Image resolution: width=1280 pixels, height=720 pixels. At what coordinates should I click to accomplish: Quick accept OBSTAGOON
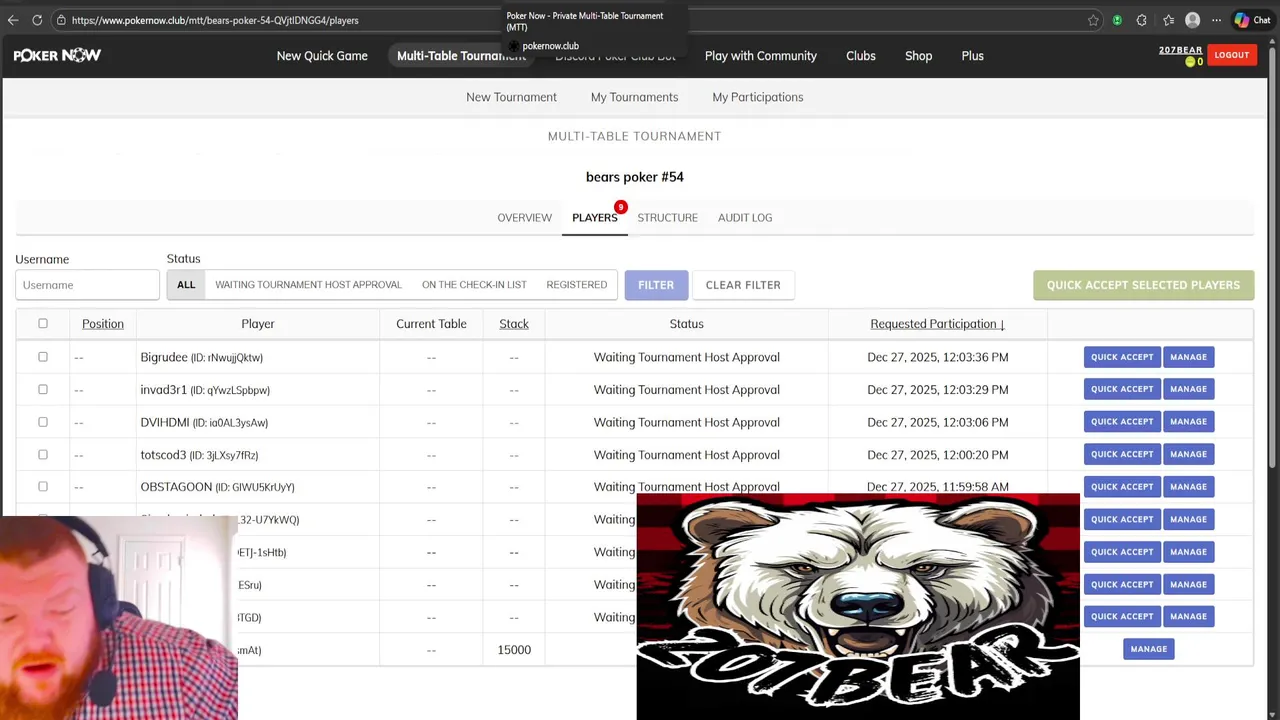[x=1122, y=487]
